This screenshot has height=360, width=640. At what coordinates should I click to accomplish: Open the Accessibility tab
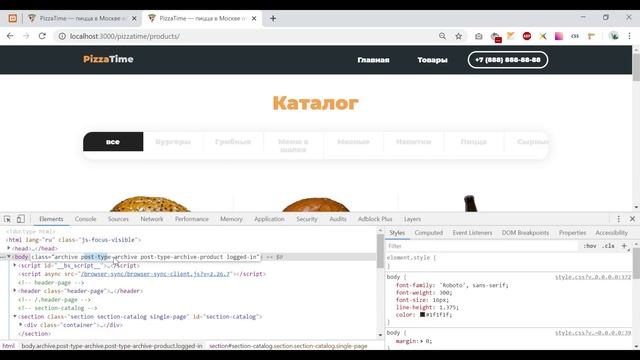point(611,233)
